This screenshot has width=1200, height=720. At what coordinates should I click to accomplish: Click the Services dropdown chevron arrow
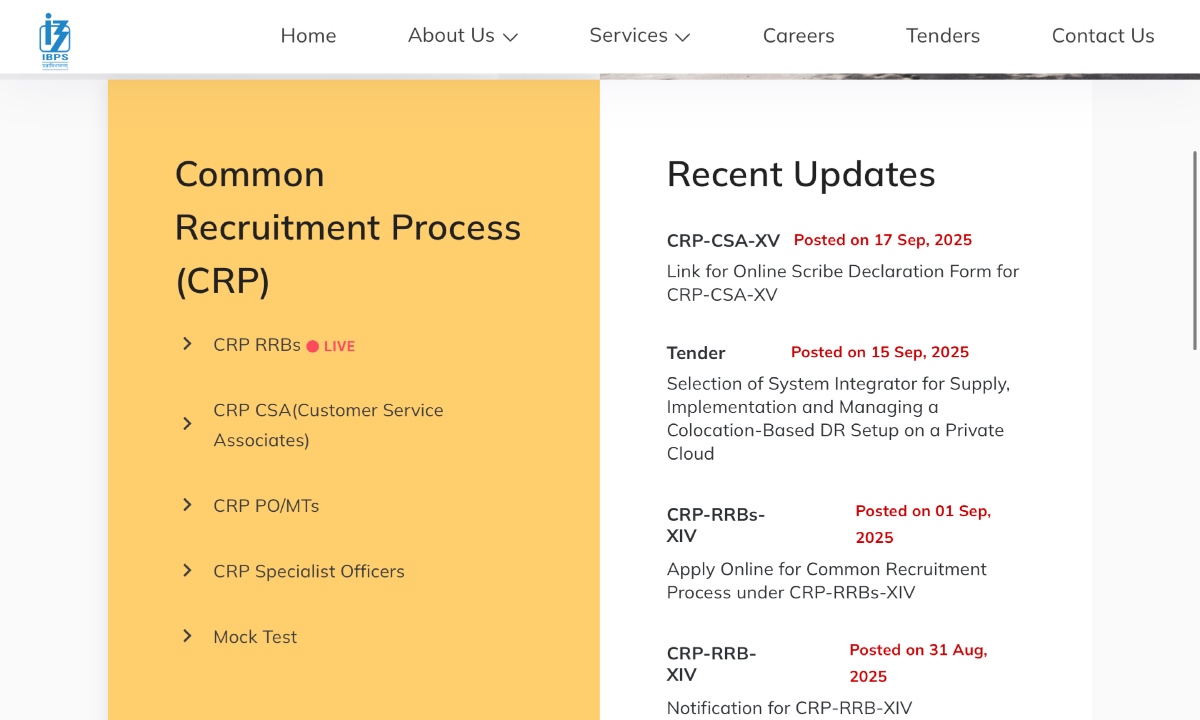tap(682, 37)
